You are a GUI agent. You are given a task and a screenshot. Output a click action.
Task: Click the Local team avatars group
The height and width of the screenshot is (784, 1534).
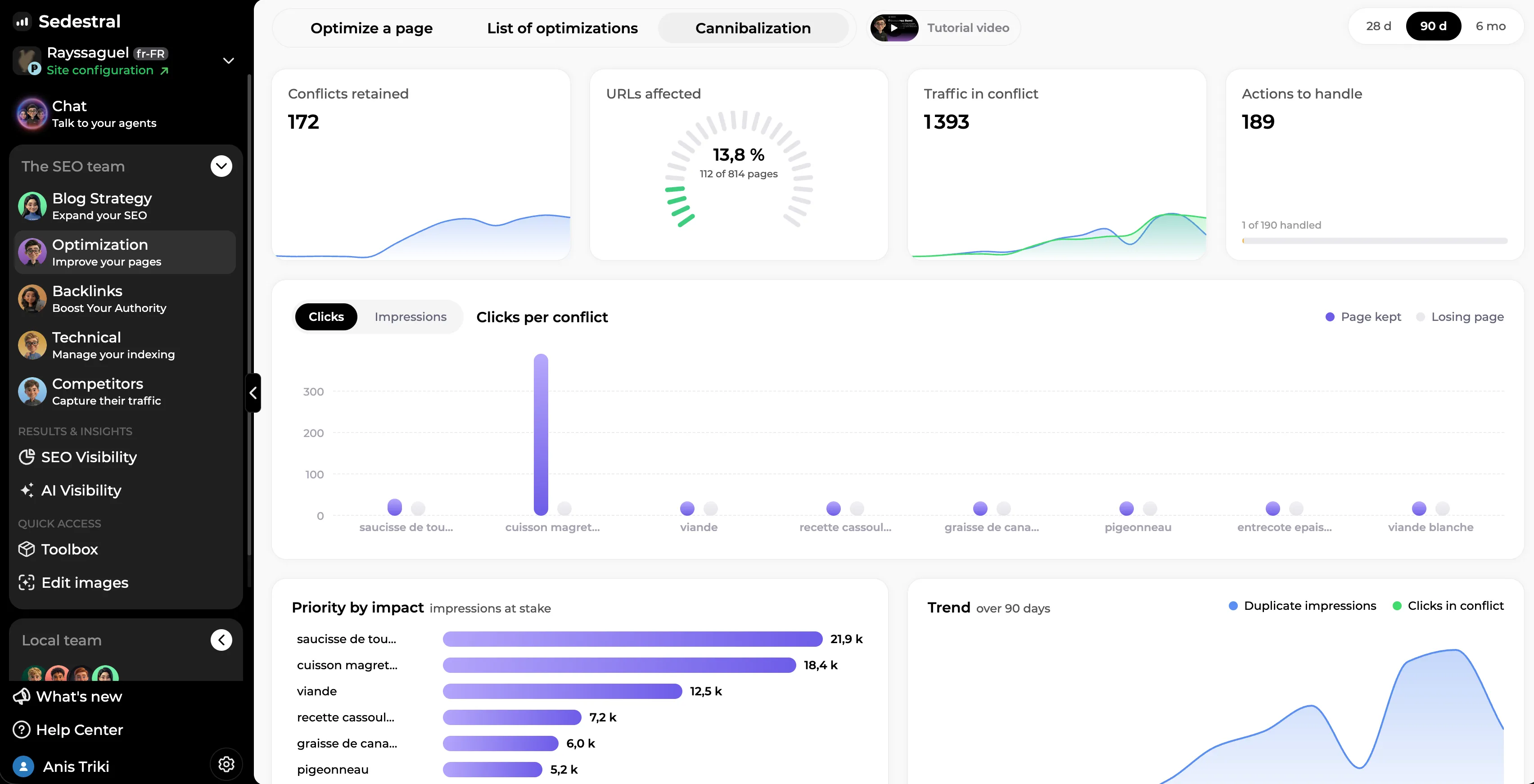pos(70,674)
